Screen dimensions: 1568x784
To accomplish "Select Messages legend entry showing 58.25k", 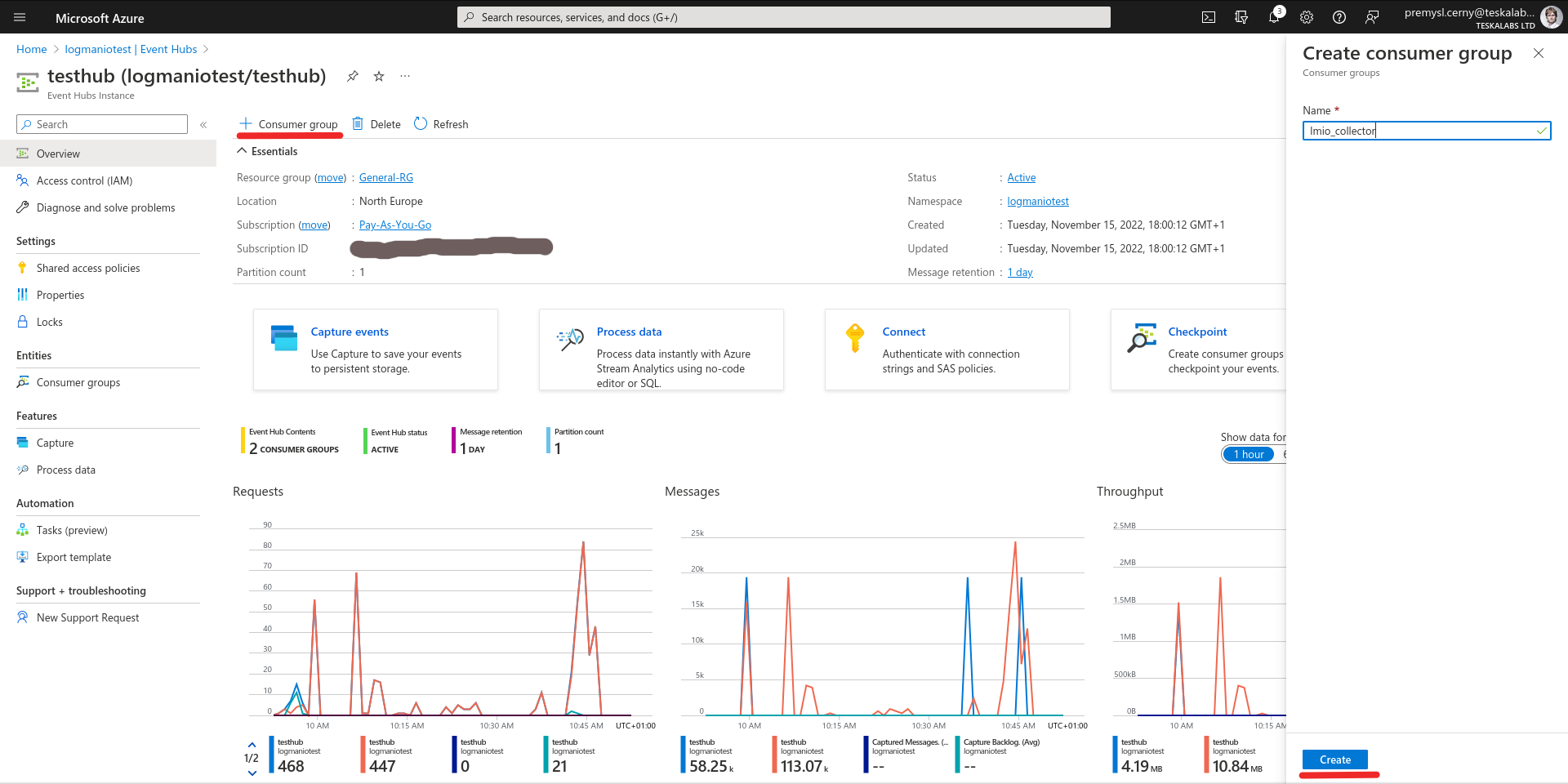I will click(x=709, y=755).
